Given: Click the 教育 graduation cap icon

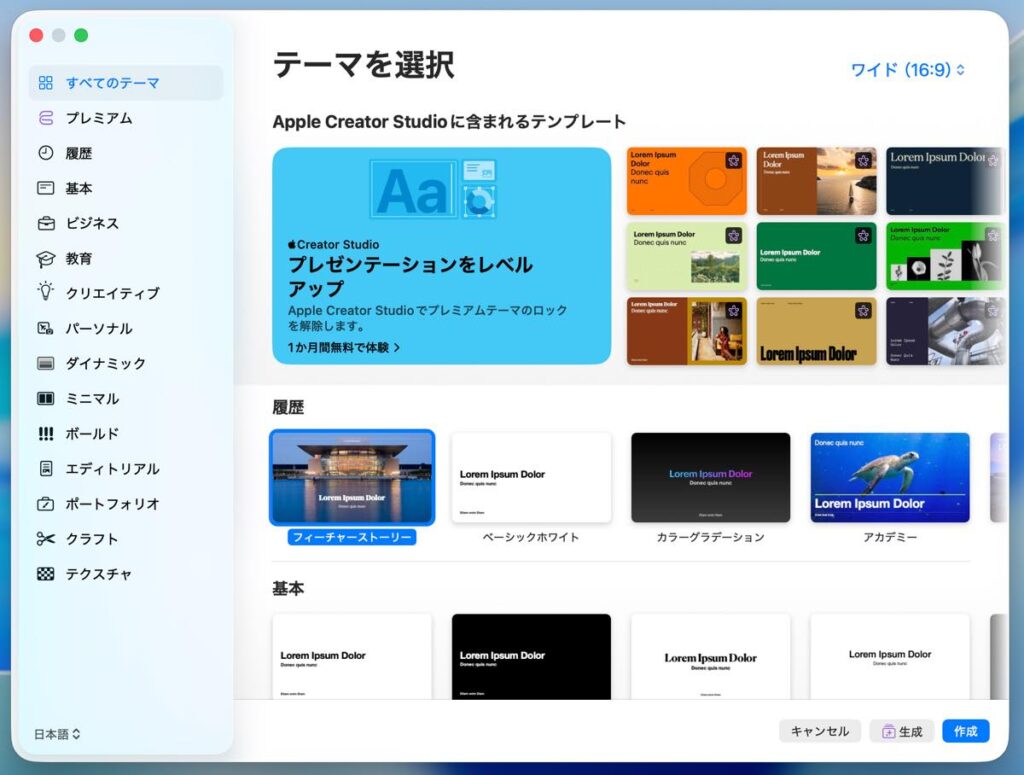Looking at the screenshot, I should (46, 259).
